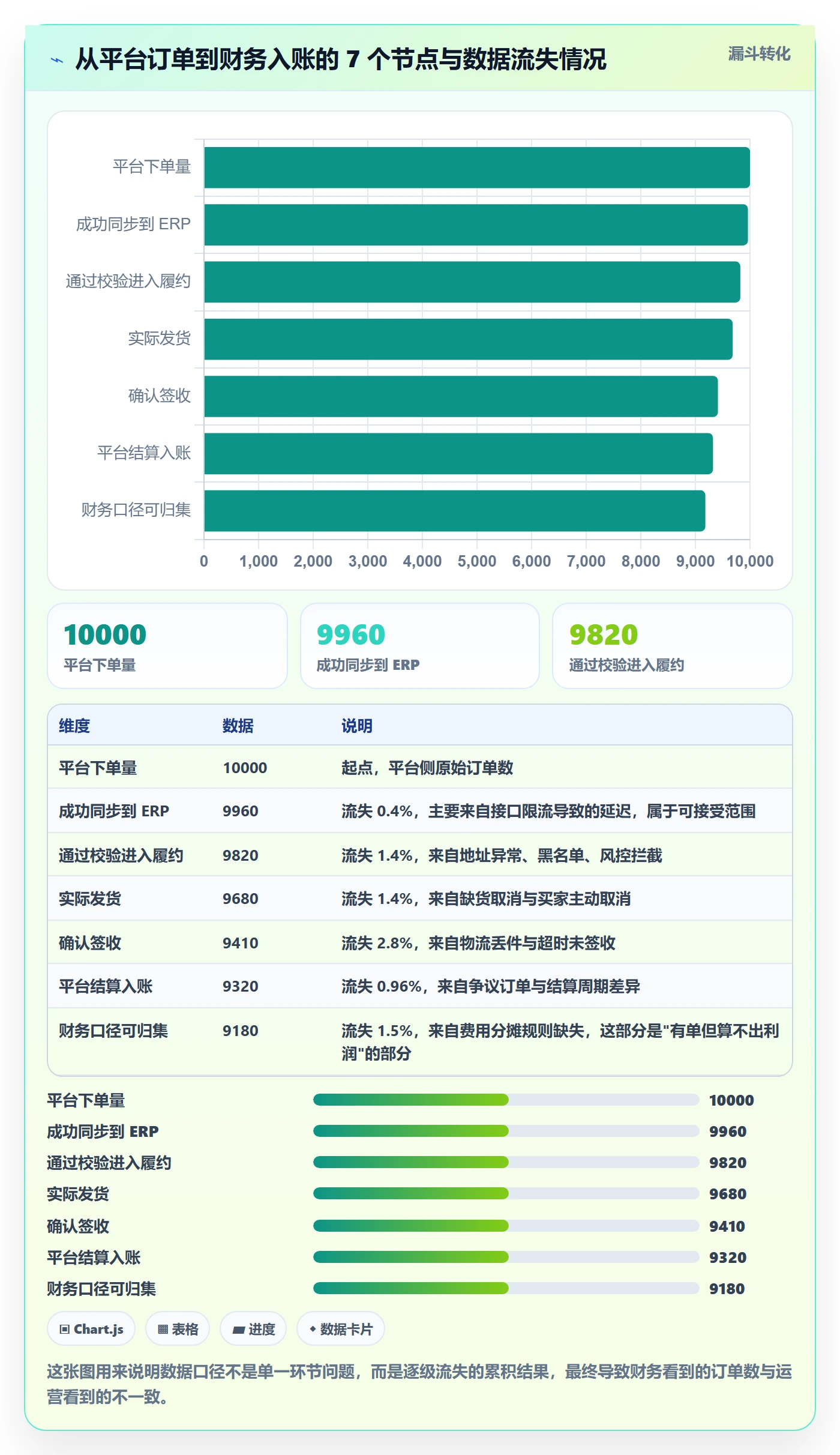Click the lightning icon beside the title
The height and width of the screenshot is (1455, 840).
point(57,60)
